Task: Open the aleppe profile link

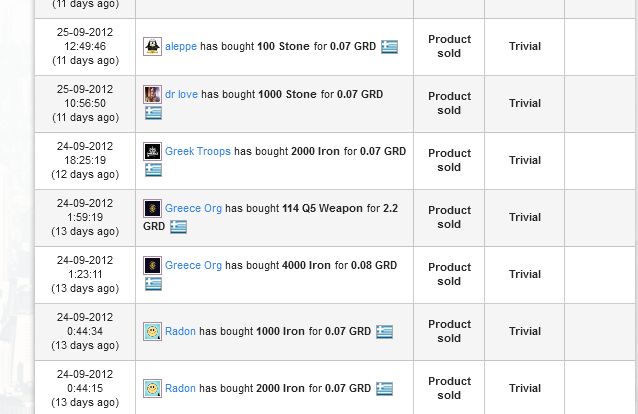Action: point(181,46)
